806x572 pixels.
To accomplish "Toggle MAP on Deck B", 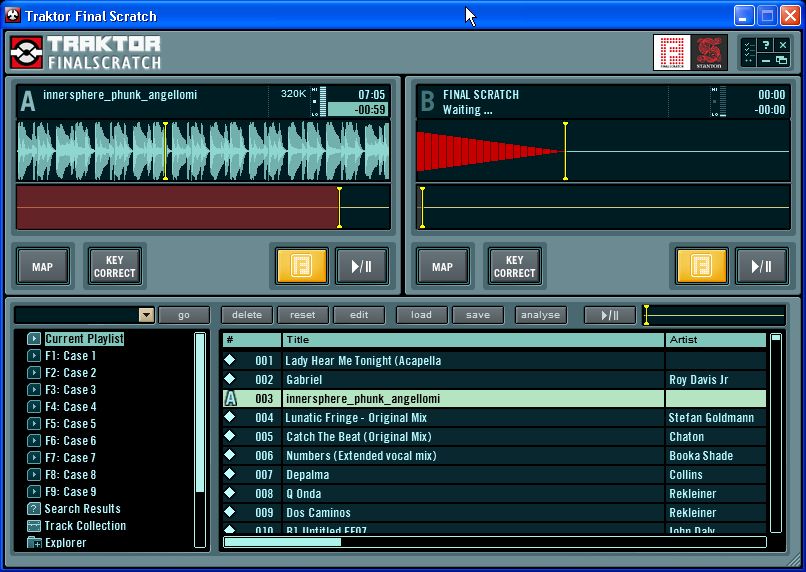I will click(x=443, y=266).
